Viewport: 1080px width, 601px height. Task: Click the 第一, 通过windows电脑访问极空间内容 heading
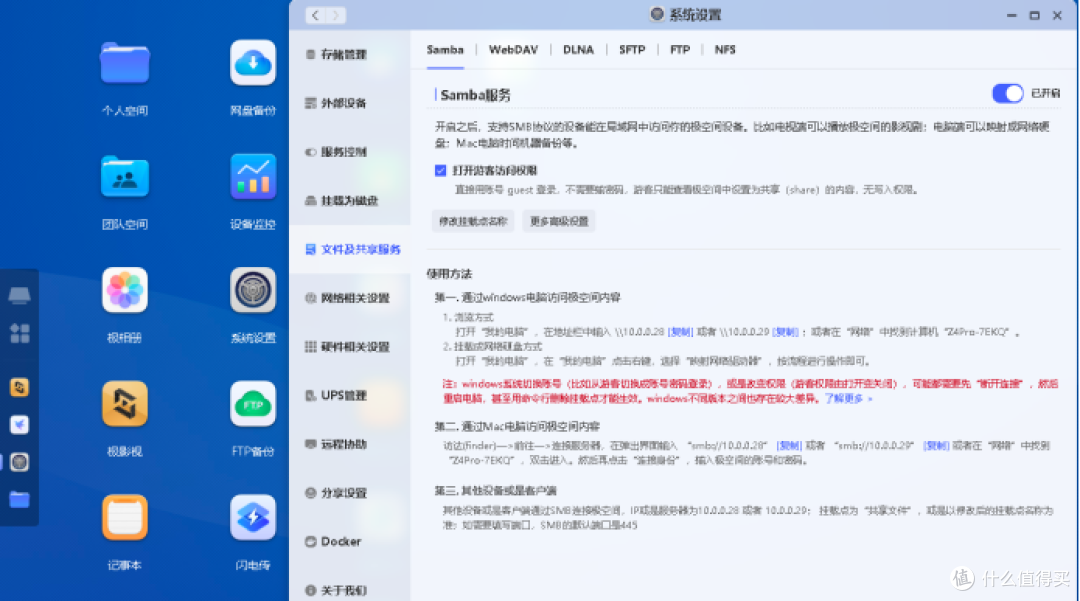[528, 297]
